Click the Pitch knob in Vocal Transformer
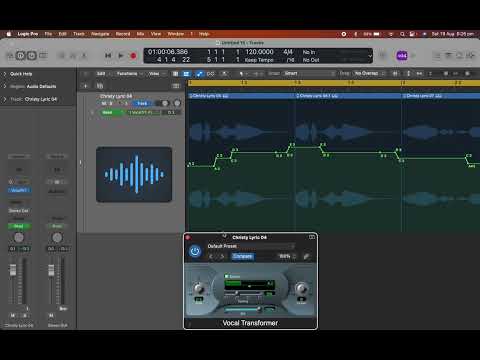Image resolution: width=480 pixels, height=360 pixels. tap(199, 288)
